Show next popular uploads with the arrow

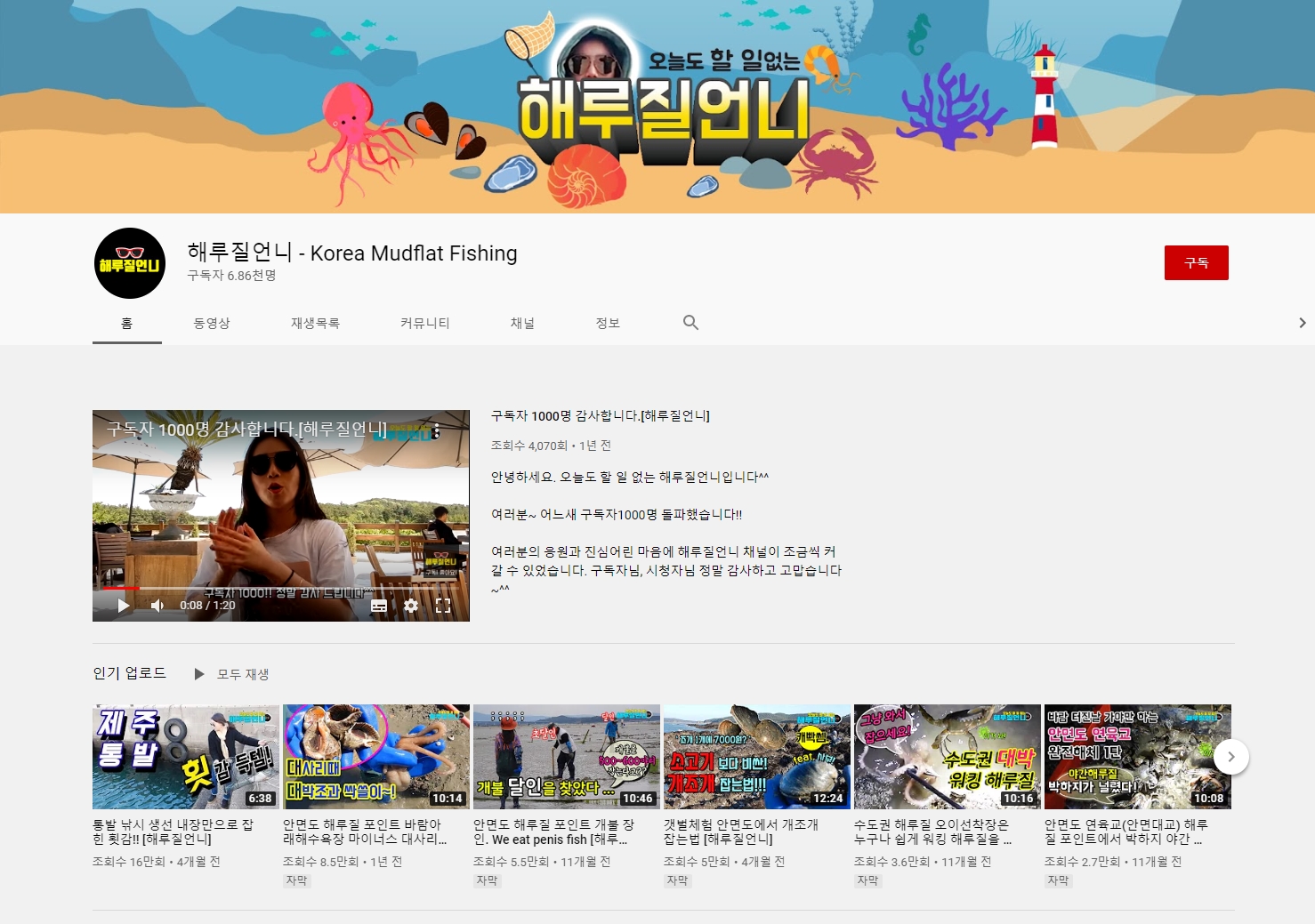click(1230, 757)
